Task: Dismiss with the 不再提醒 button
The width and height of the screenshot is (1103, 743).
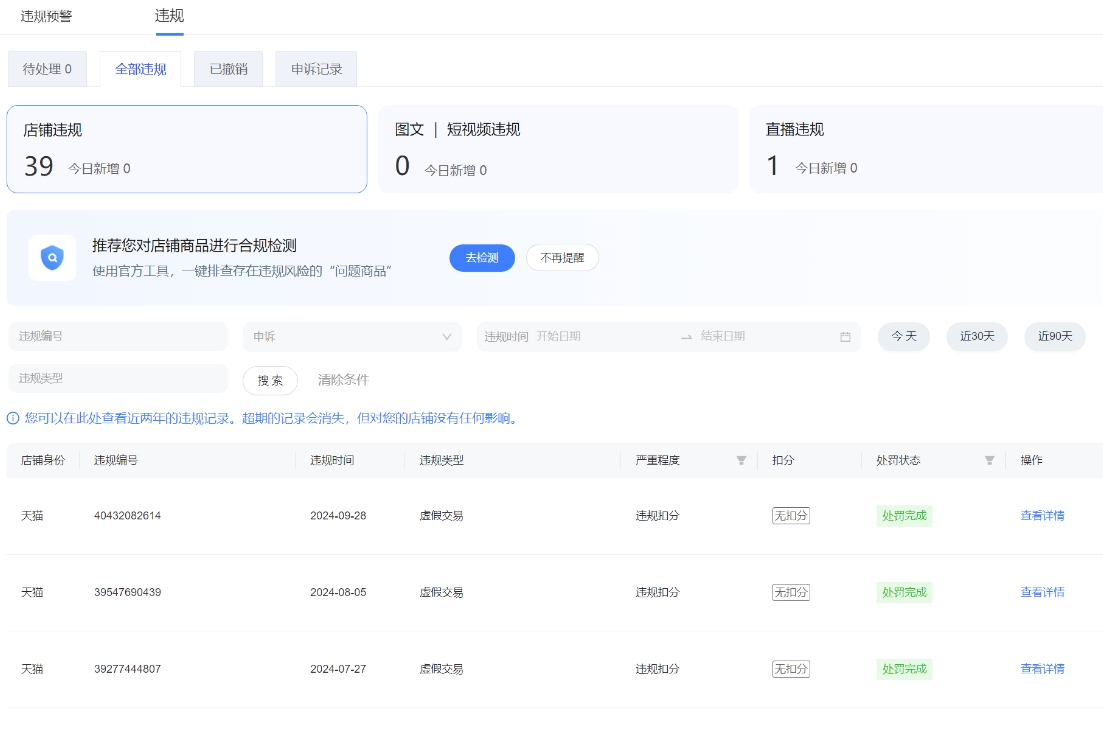Action: click(x=562, y=258)
